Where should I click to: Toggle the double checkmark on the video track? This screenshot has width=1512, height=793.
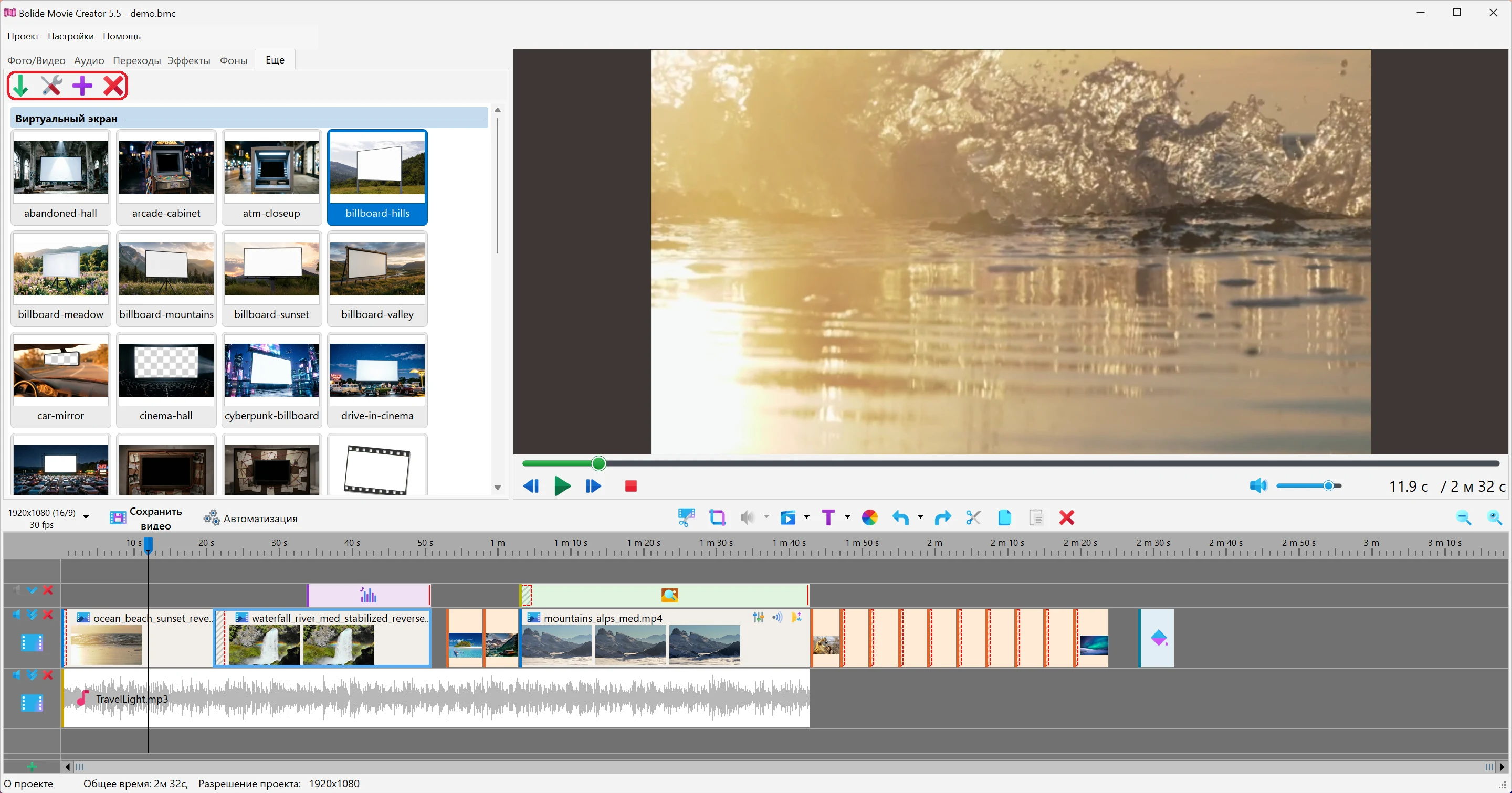point(32,615)
